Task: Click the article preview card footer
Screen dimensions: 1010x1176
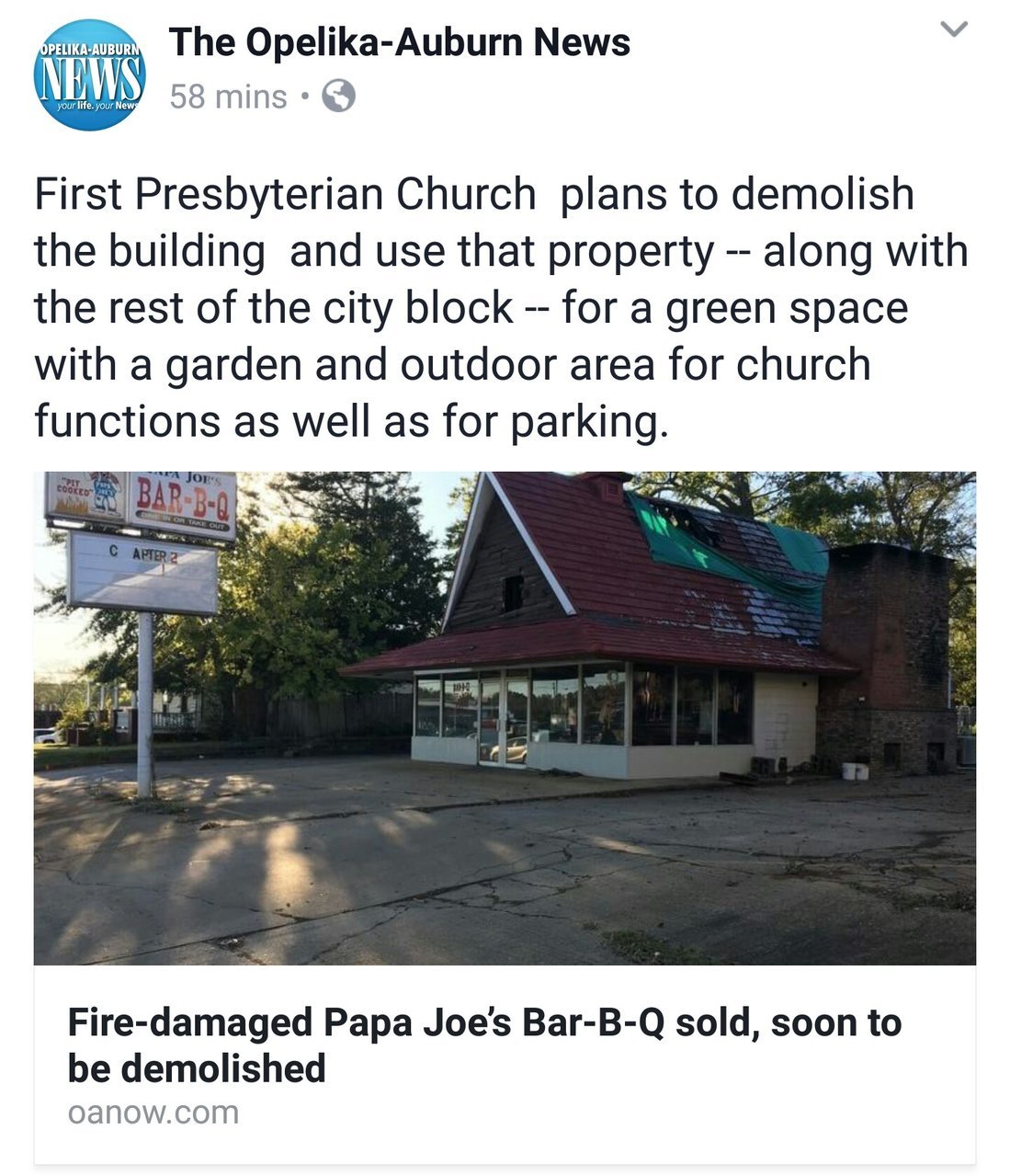Action: [x=505, y=1065]
